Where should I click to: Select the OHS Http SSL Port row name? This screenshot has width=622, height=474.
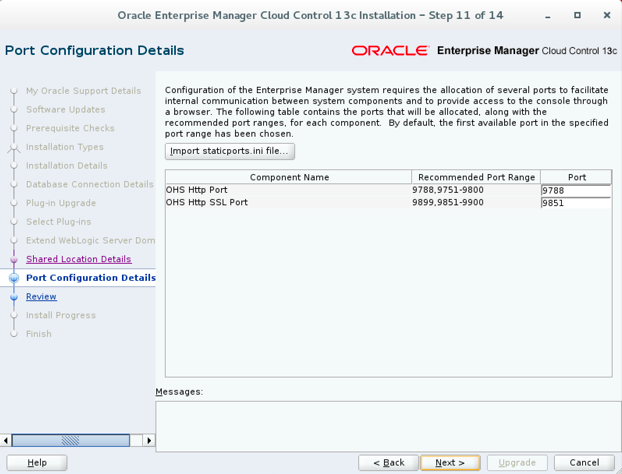tap(207, 202)
